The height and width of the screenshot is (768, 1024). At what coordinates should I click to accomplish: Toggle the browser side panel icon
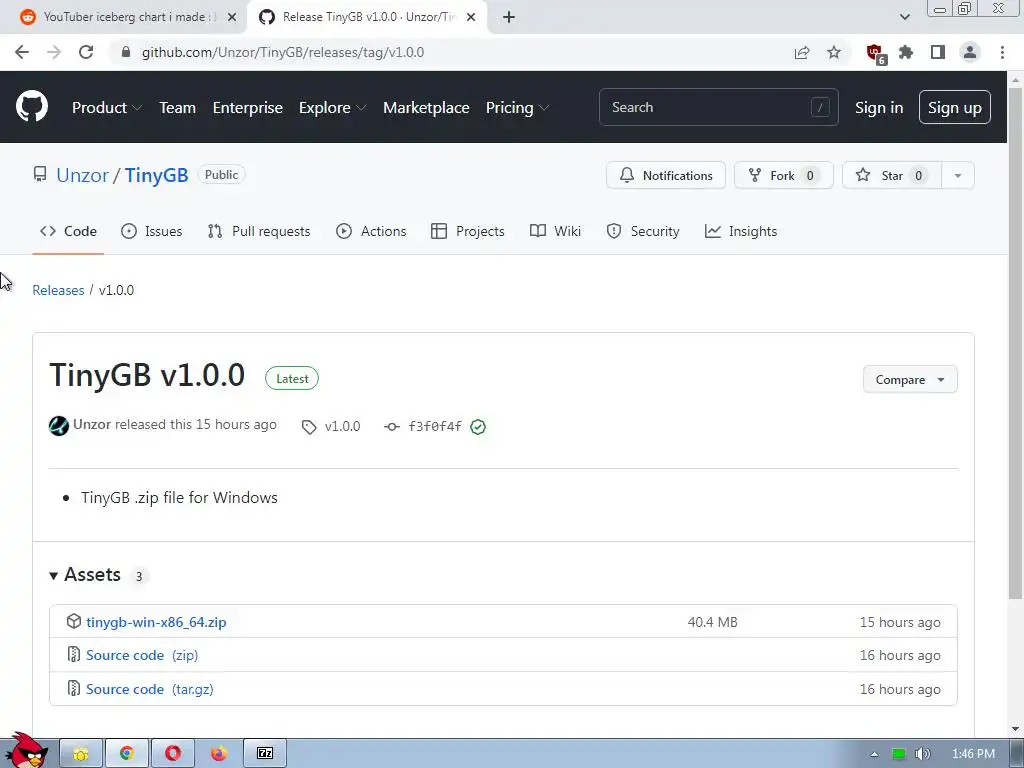[938, 52]
